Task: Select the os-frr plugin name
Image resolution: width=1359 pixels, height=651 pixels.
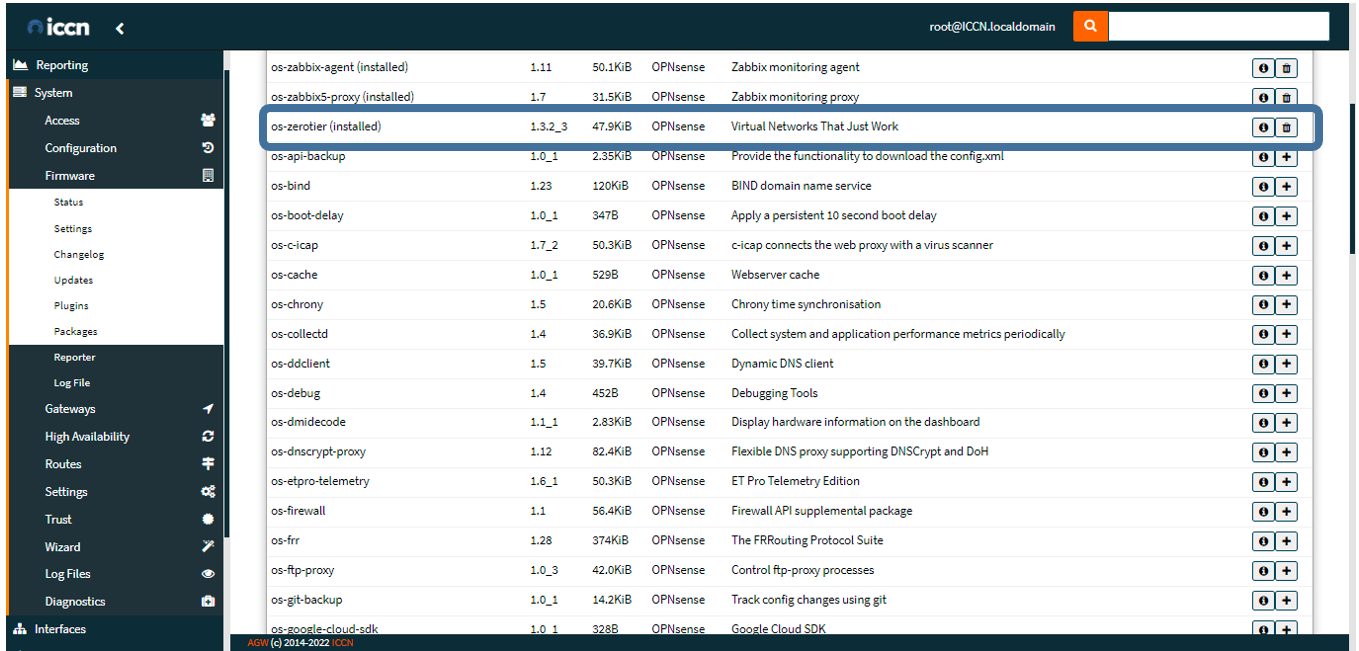Action: point(284,540)
